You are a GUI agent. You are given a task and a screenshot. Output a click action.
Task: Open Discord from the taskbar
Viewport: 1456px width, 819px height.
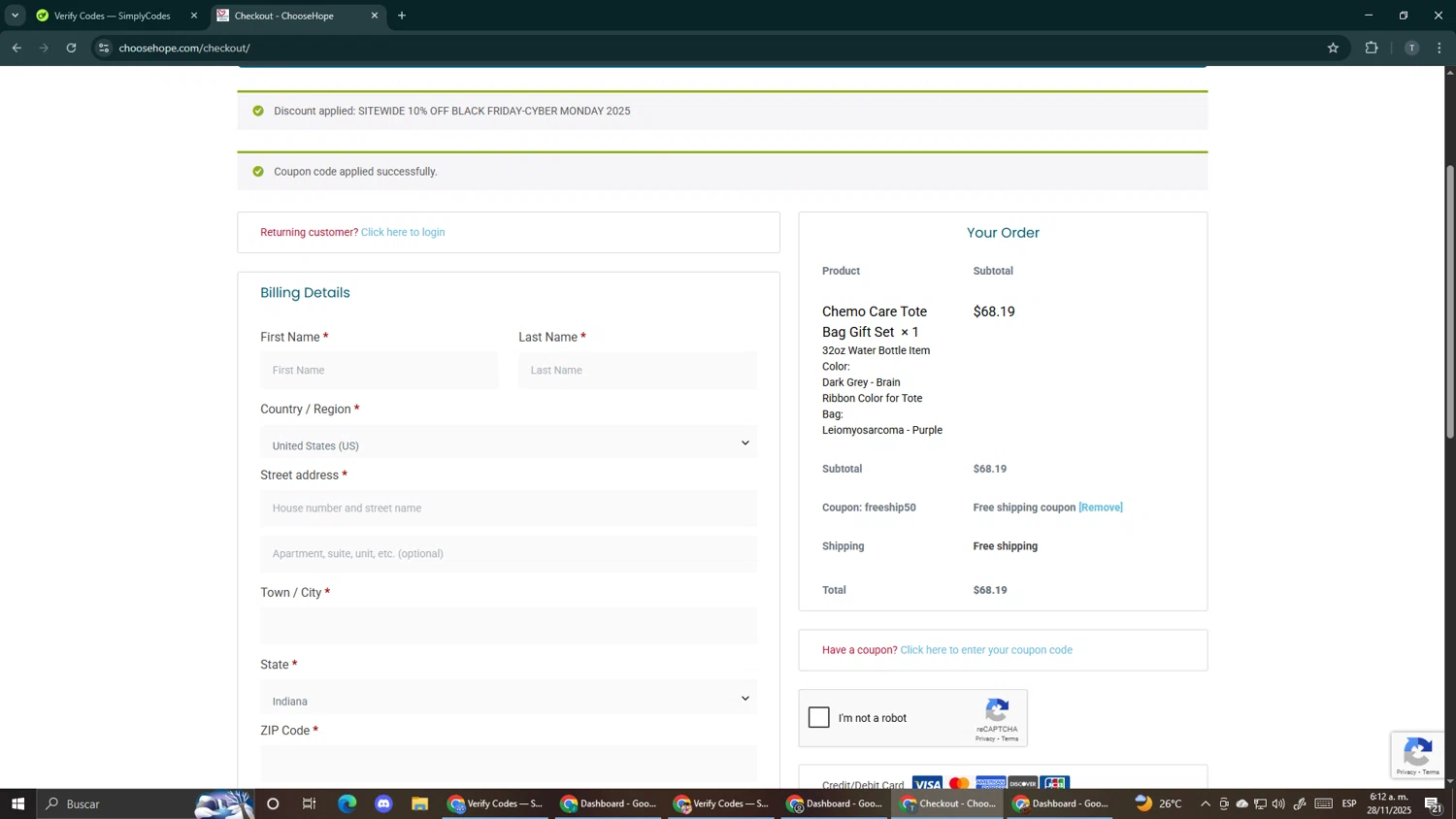coord(383,803)
